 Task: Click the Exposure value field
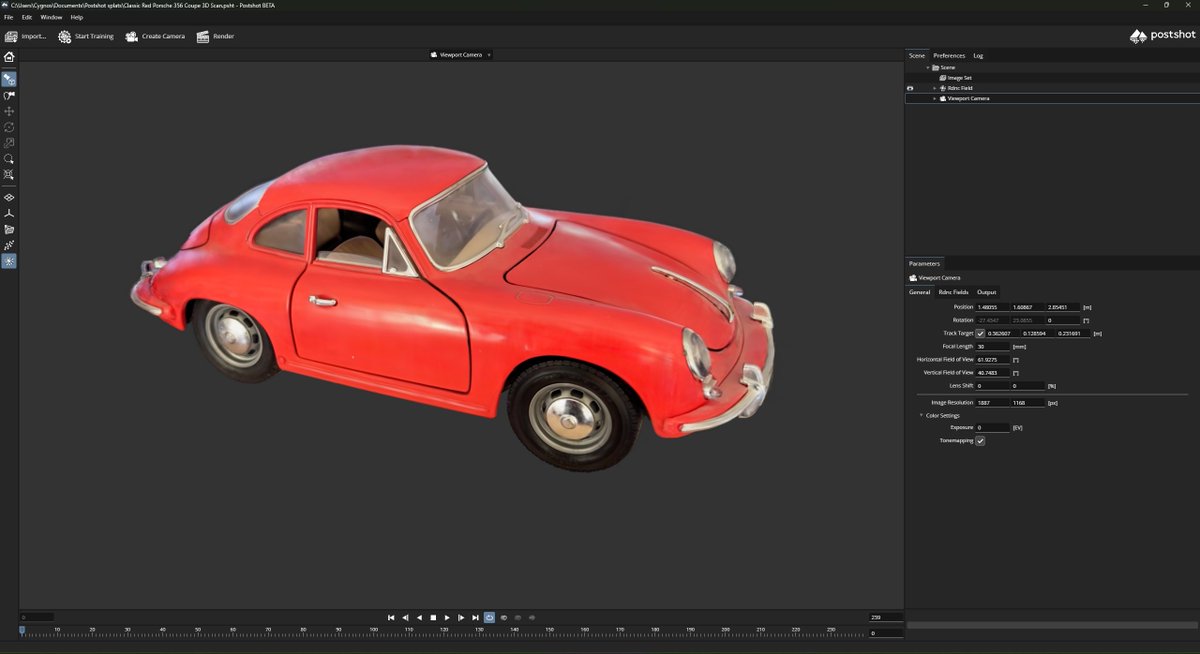pos(993,428)
